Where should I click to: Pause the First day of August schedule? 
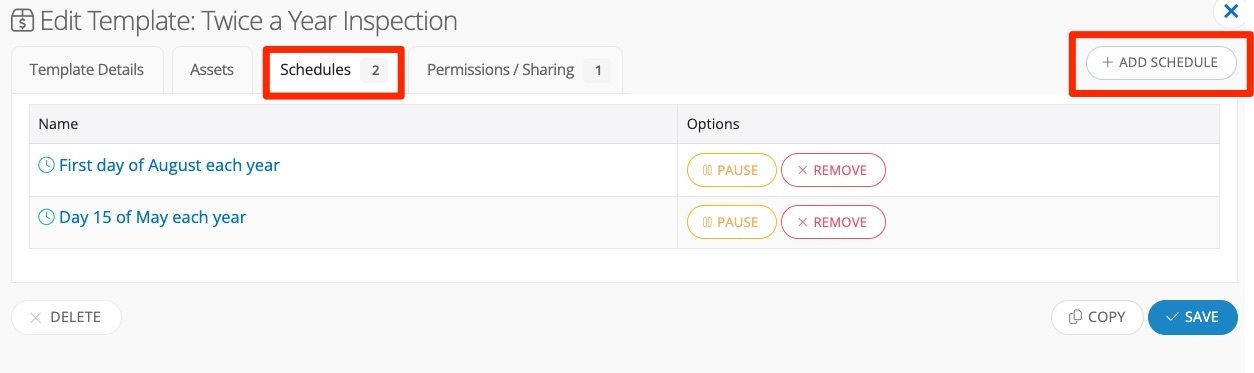[x=731, y=170]
